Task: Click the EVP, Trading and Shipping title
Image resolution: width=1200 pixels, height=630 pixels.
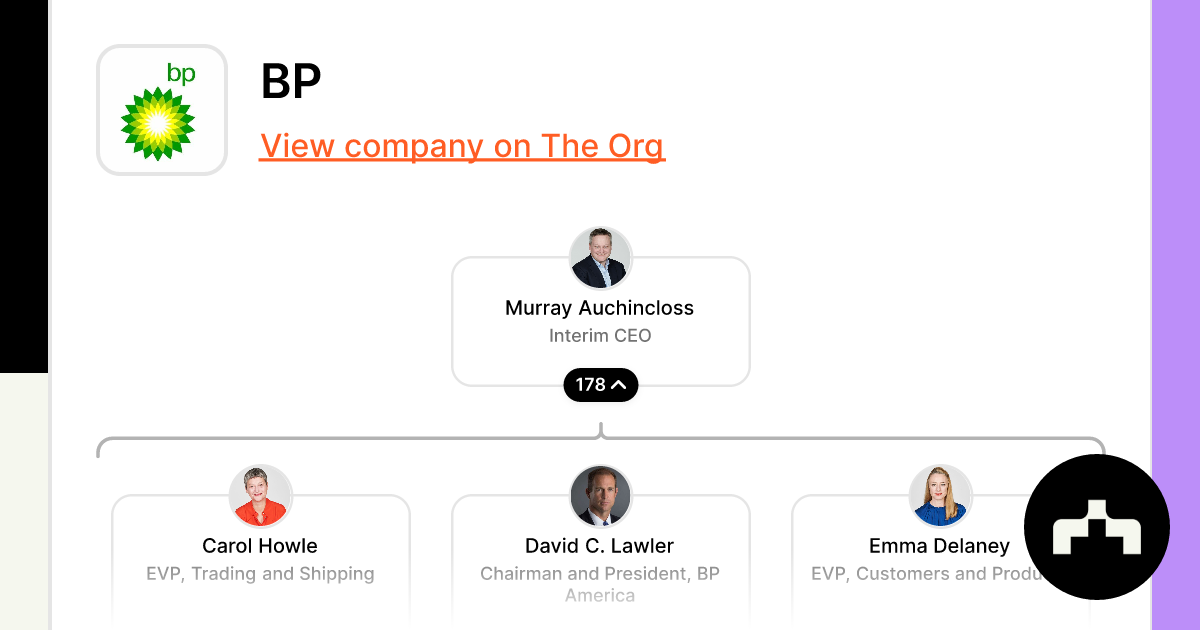Action: point(260,574)
